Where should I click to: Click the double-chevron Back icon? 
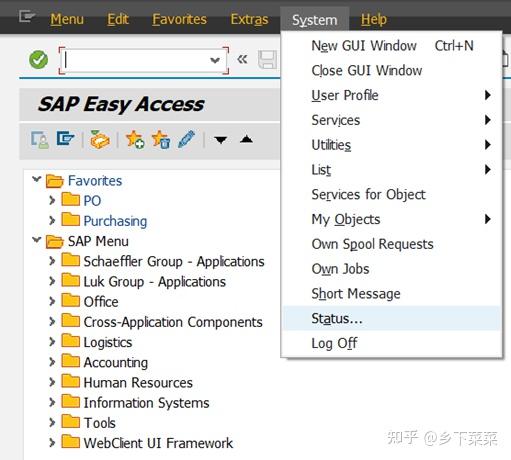pos(242,59)
